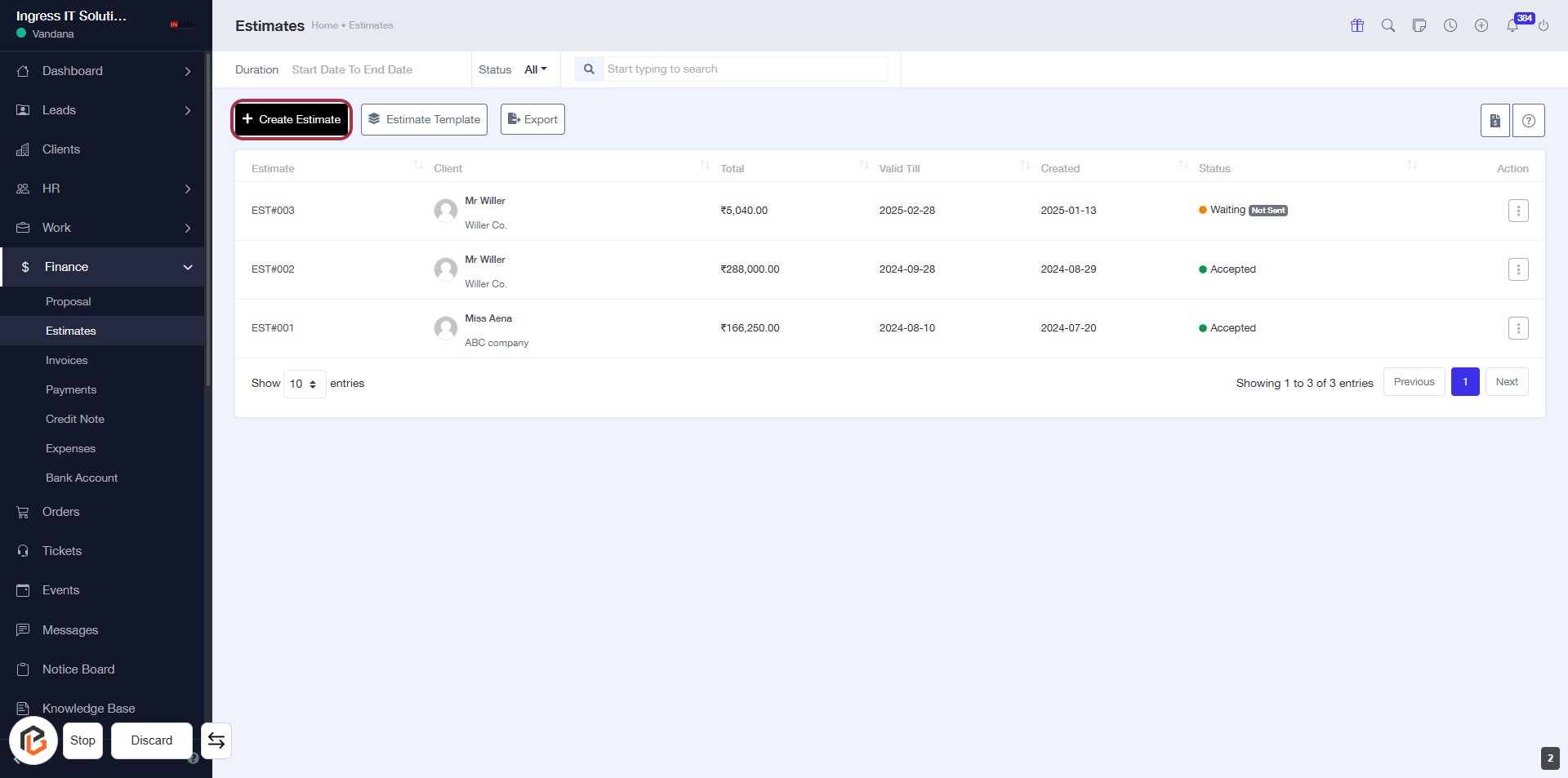Click the clock timer icon

(x=1450, y=25)
